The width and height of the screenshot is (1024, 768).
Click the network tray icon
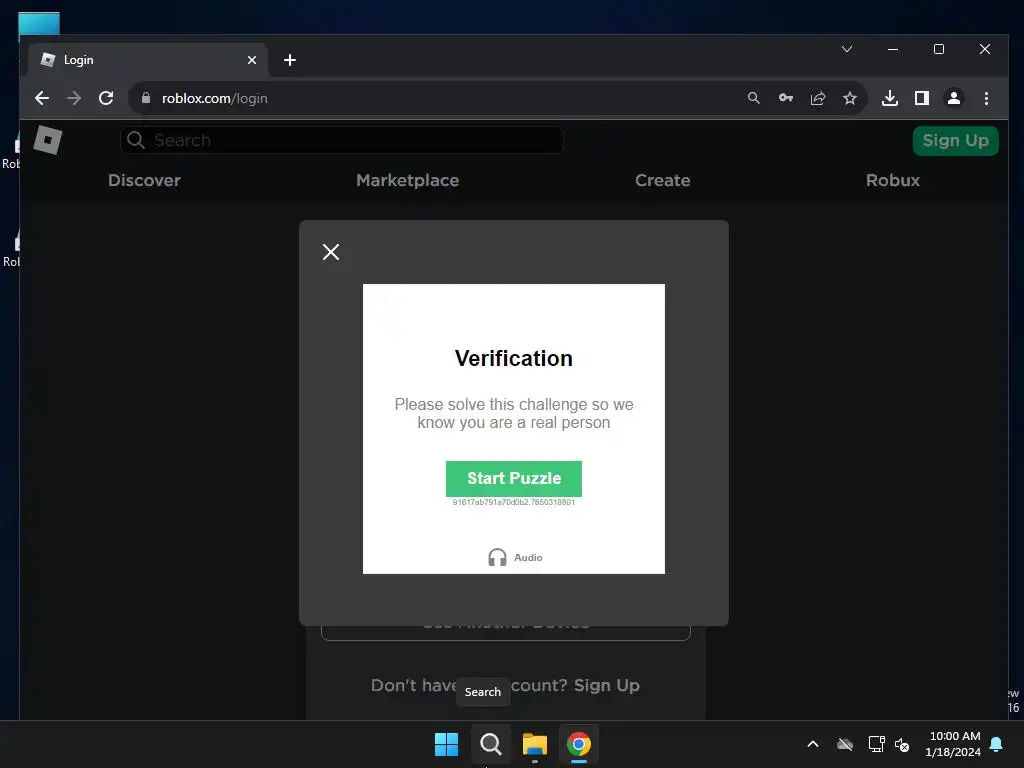(876, 744)
